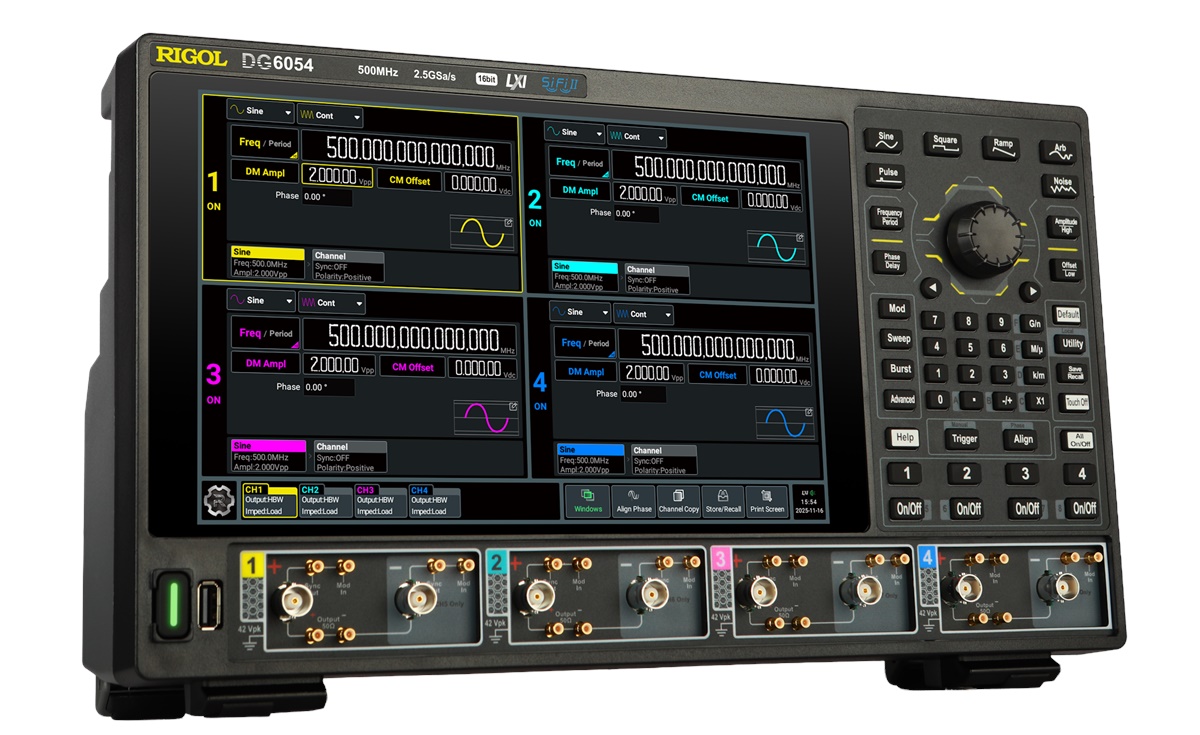The image size is (1200, 735).
Task: Open channel 2 Cont mode dropdown
Action: [x=637, y=137]
